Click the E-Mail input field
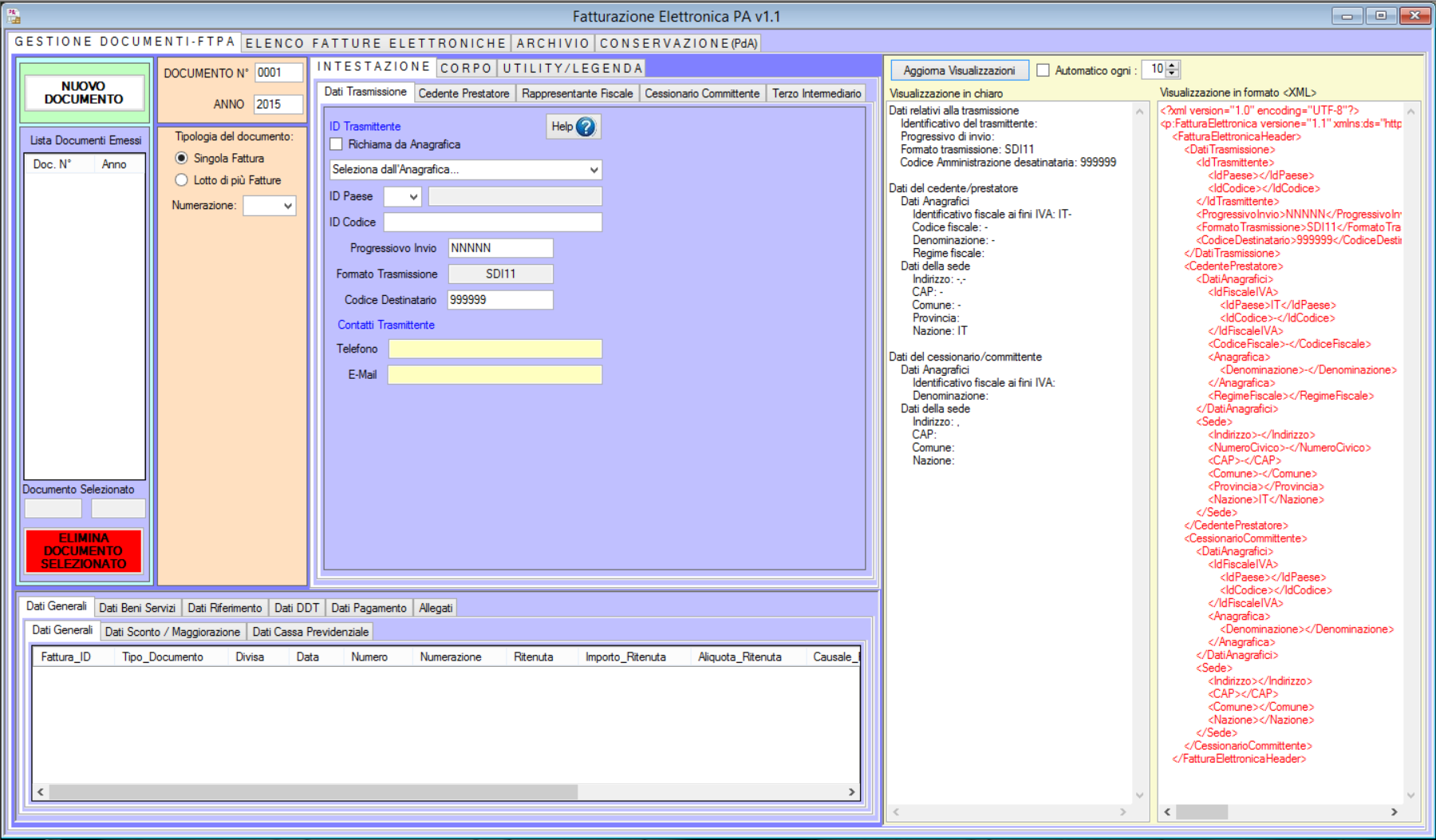The width and height of the screenshot is (1436, 840). [495, 375]
